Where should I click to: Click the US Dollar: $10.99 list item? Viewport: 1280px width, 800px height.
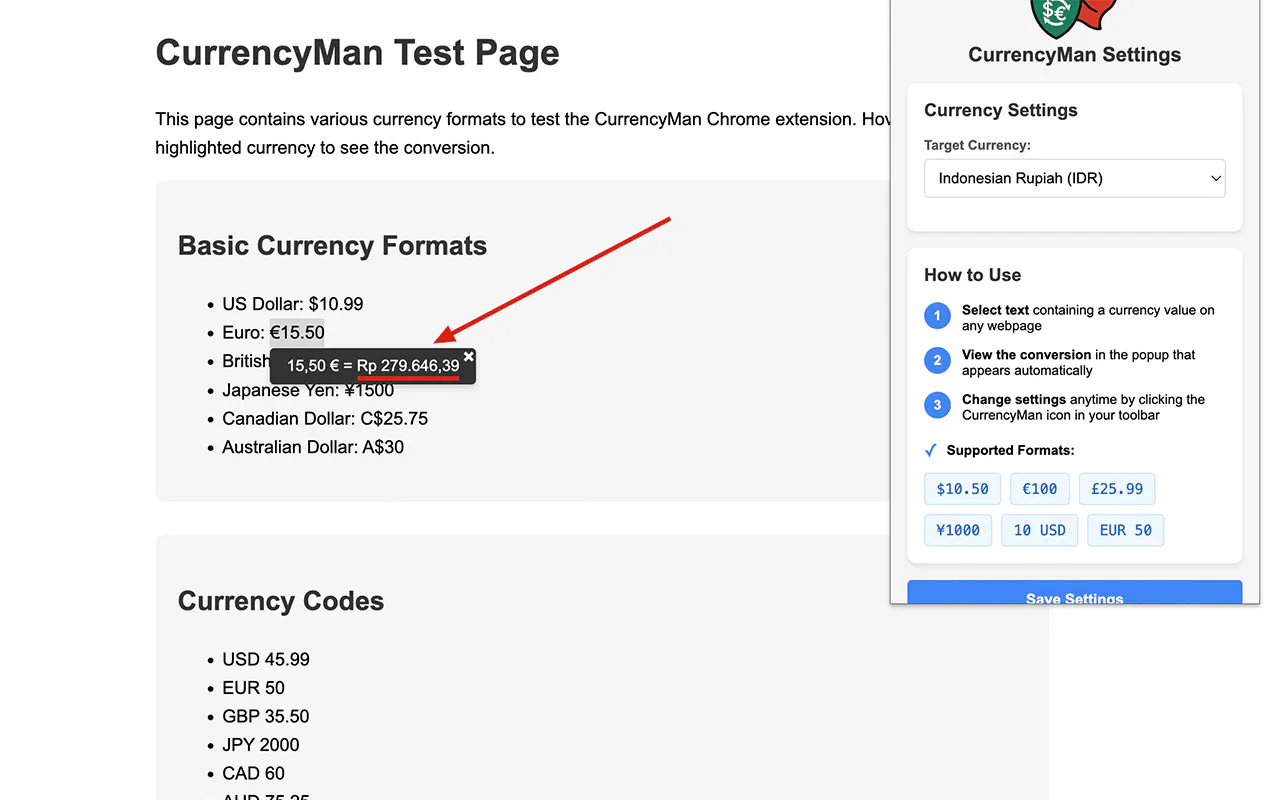(x=293, y=304)
